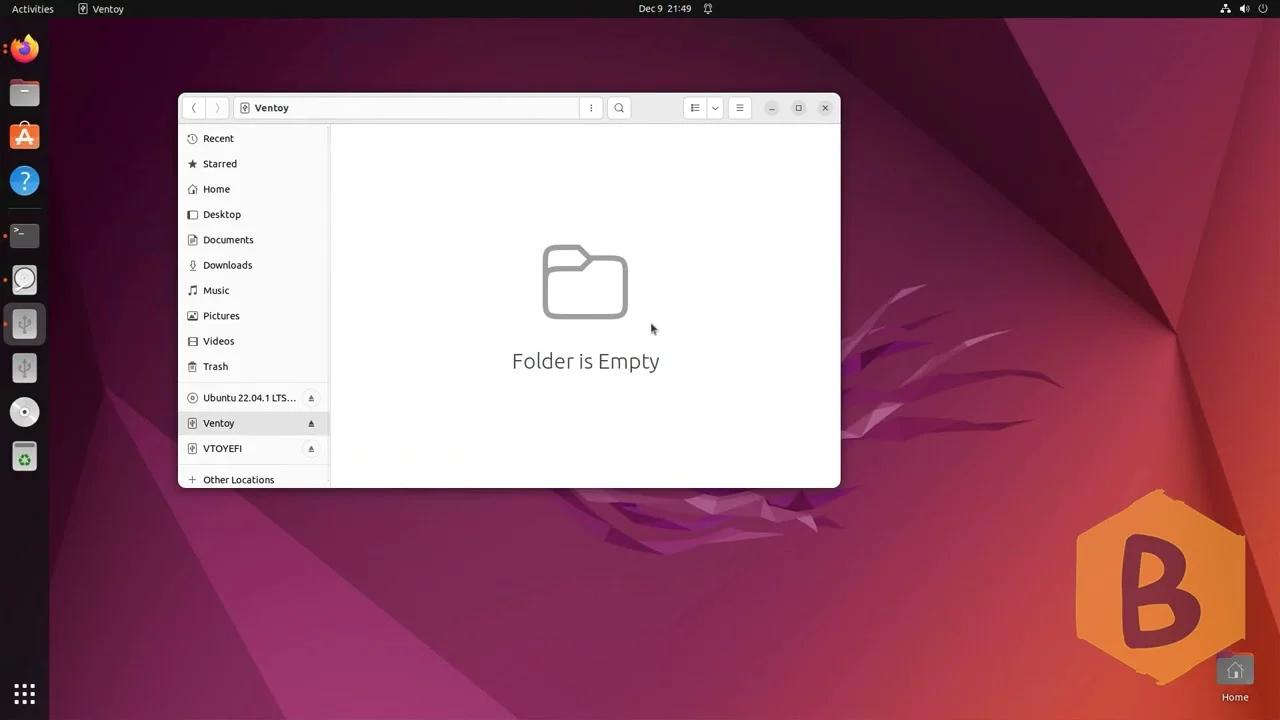Expand the view options dropdown arrow

715,108
